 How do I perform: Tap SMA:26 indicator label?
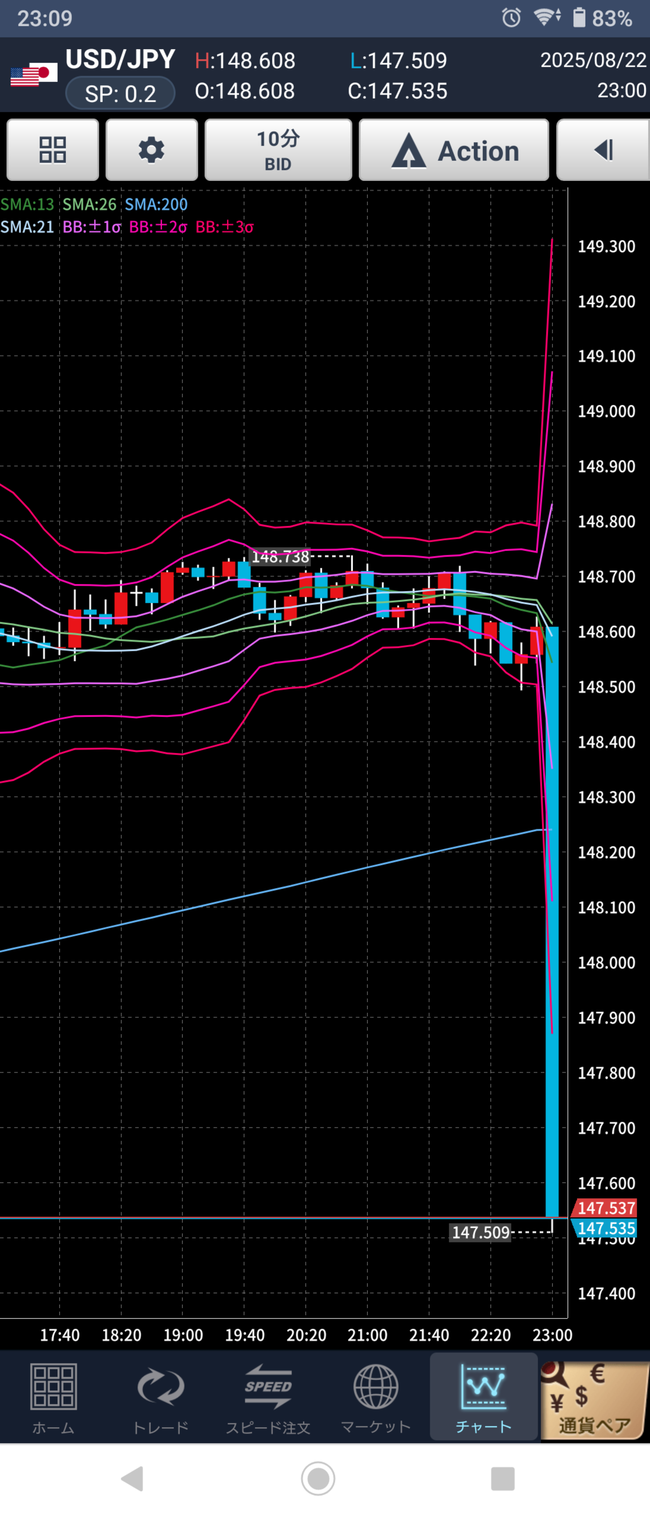[x=90, y=205]
